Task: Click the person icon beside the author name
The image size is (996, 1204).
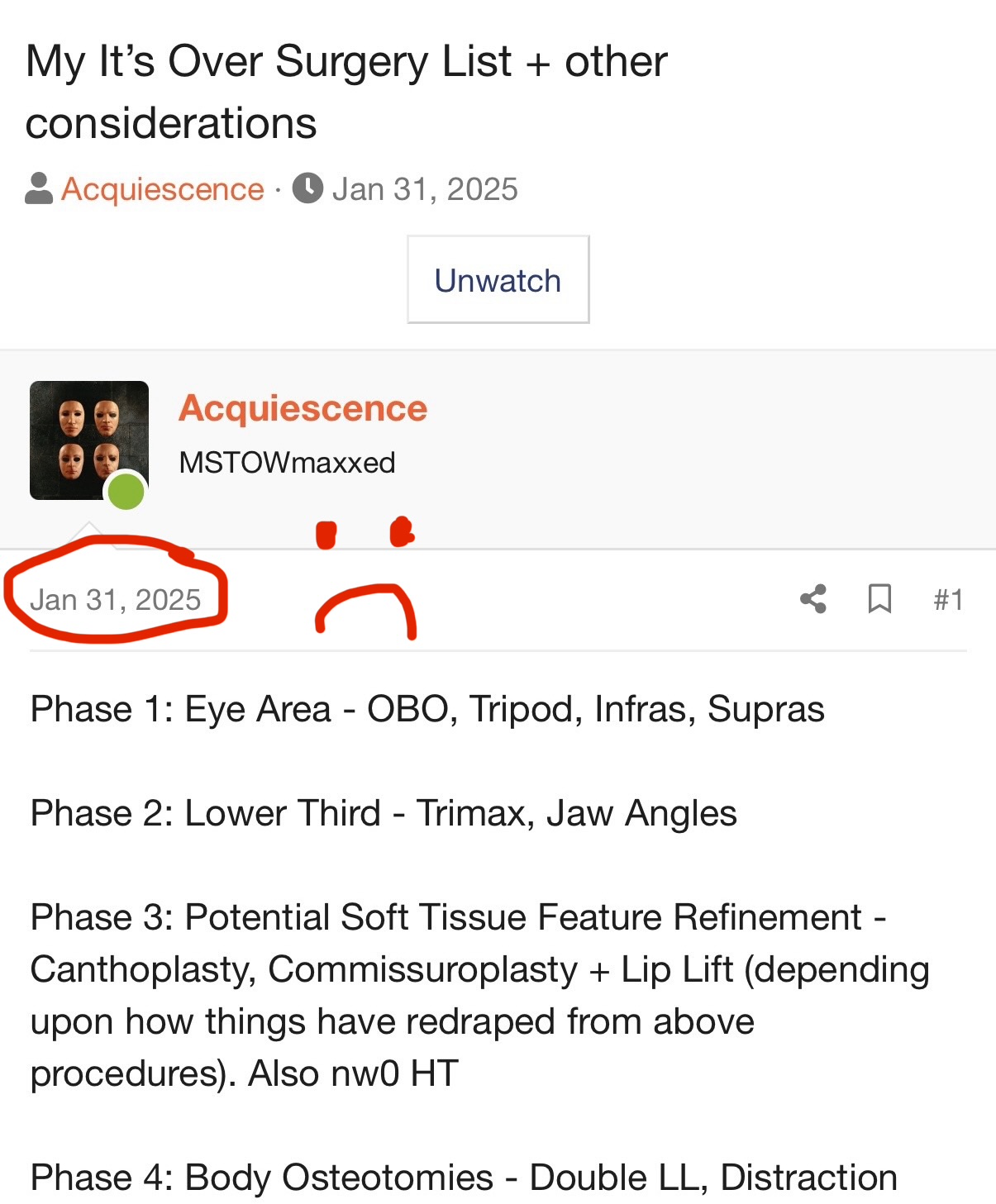Action: 39,188
